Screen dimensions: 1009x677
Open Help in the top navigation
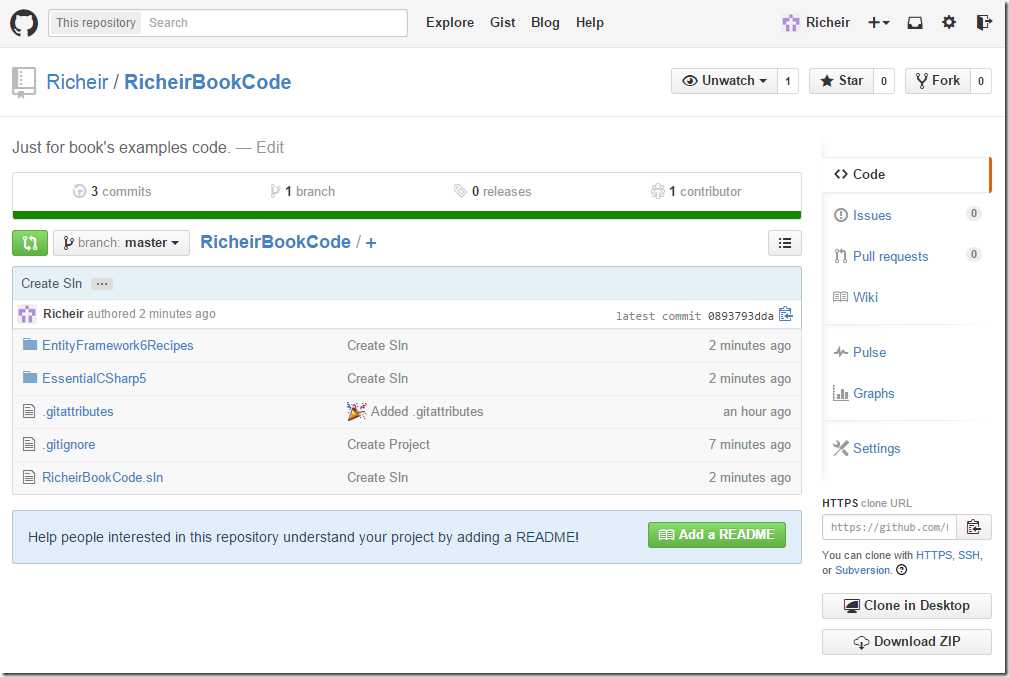[x=589, y=23]
